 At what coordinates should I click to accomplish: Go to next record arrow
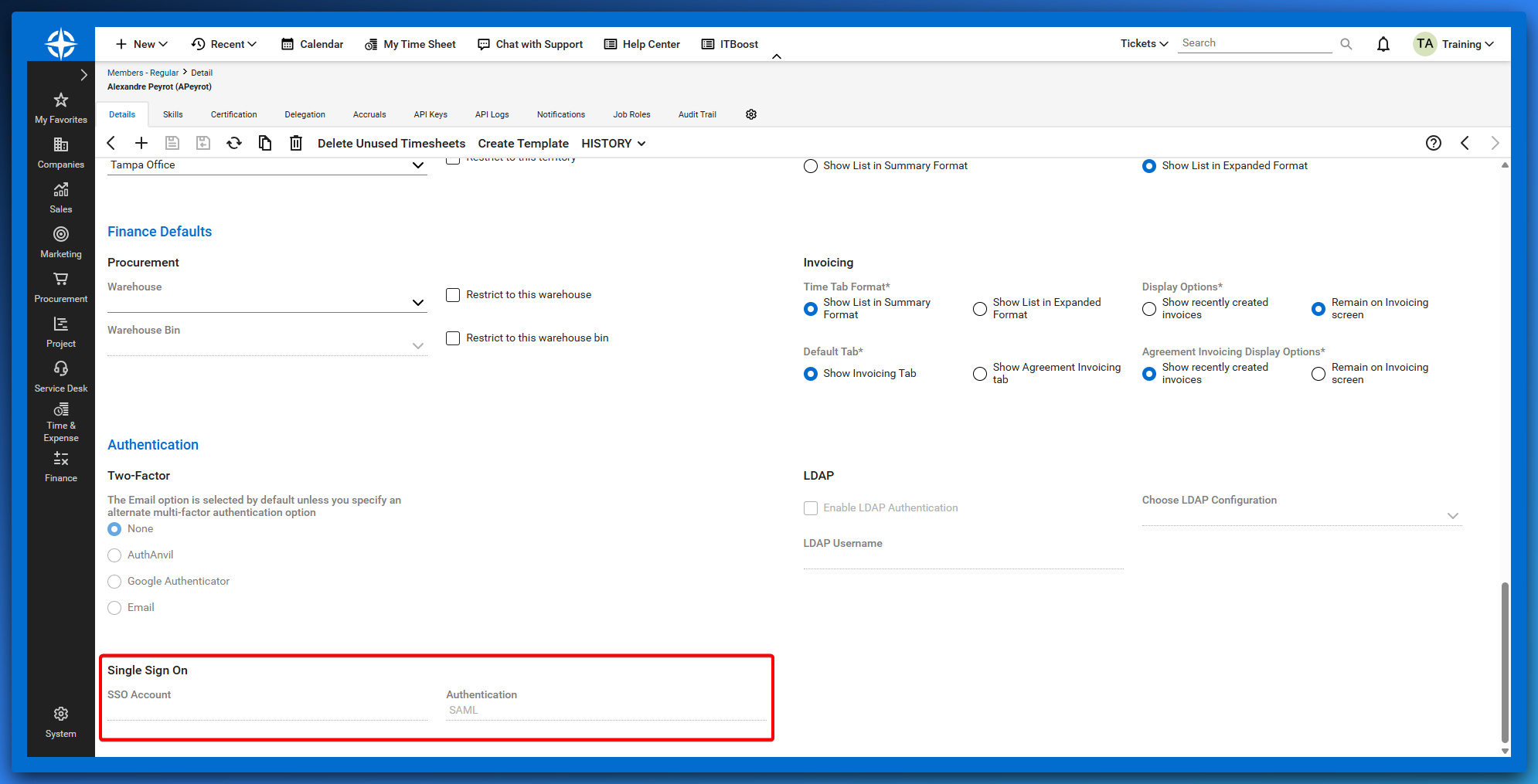1495,143
